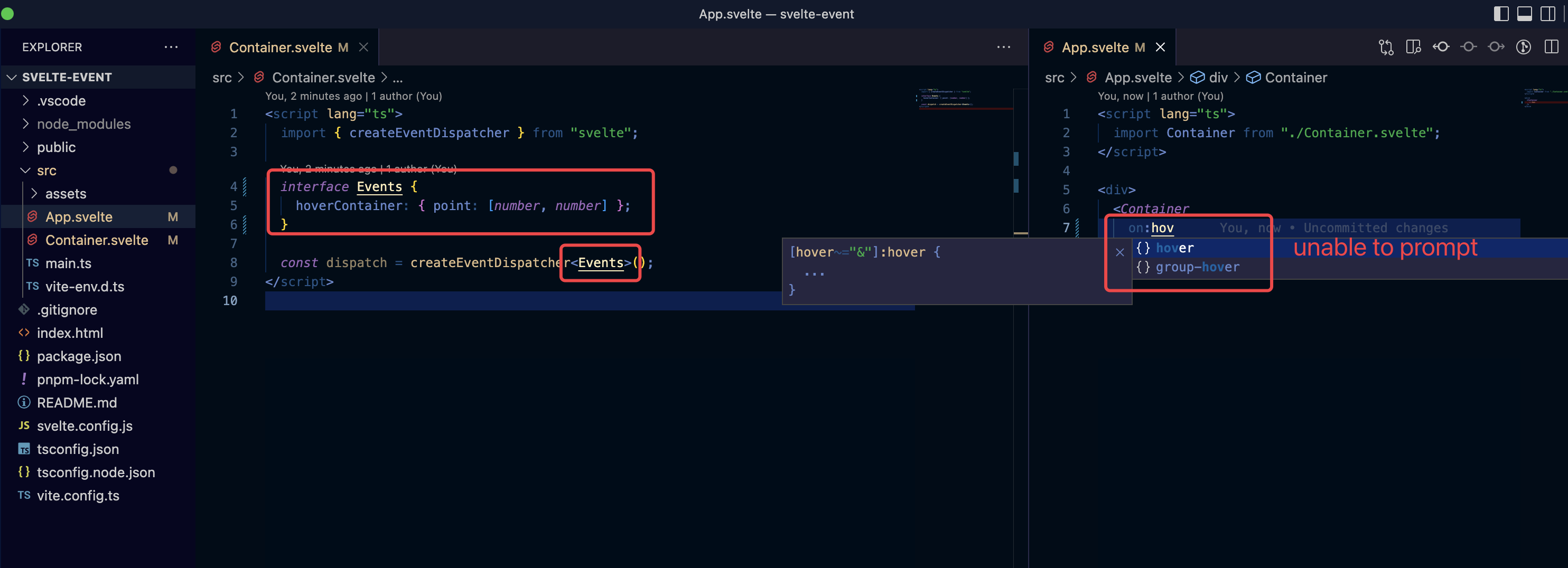The image size is (1568, 568).
Task: Click the previous change arrow icon
Action: [1441, 47]
